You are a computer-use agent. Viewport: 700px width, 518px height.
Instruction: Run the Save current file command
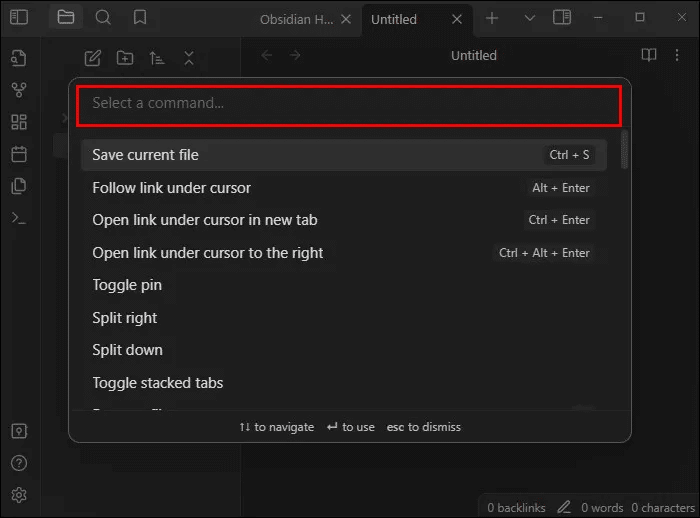pyautogui.click(x=145, y=155)
